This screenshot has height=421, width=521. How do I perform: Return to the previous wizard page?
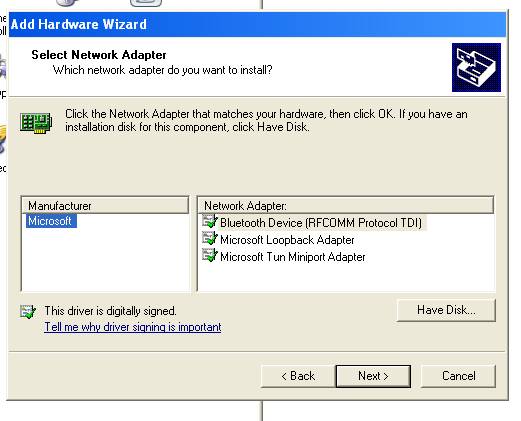298,376
